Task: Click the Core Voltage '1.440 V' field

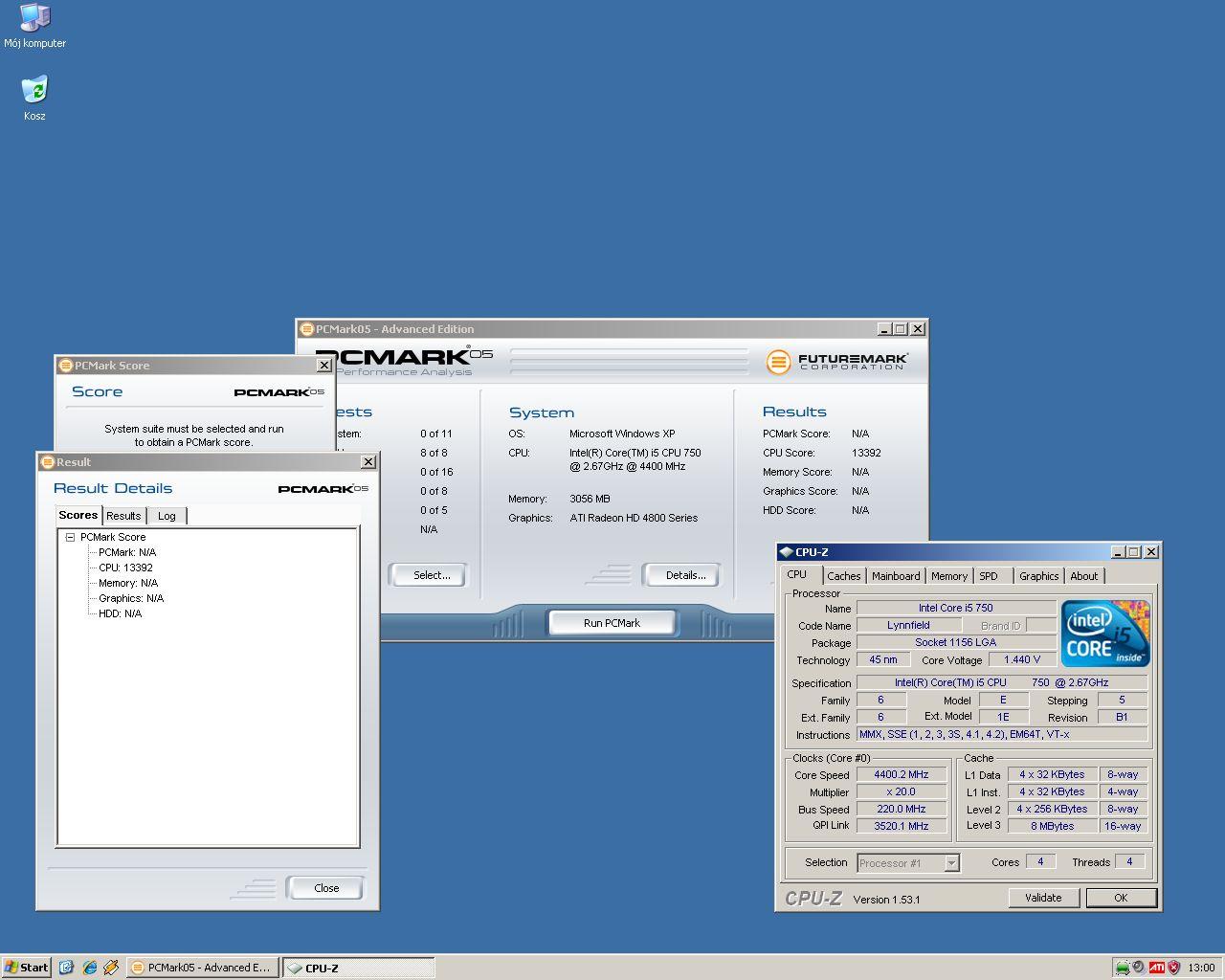Action: 1022,660
